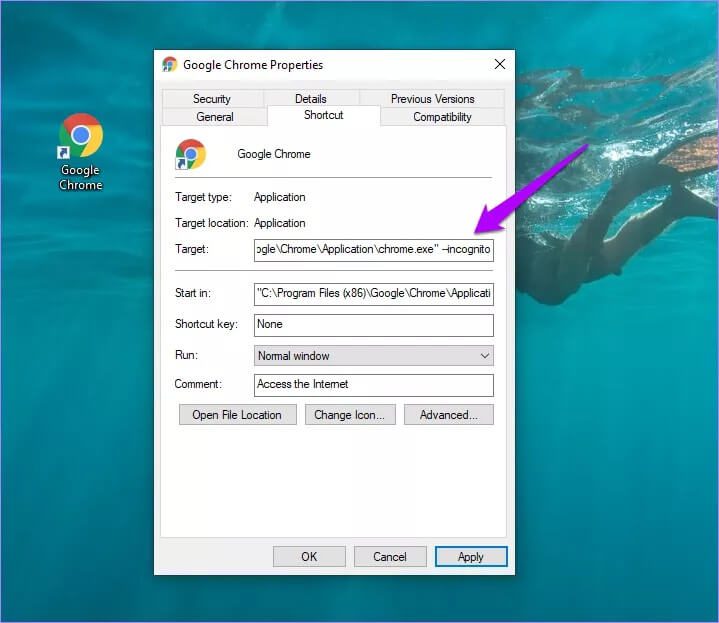Open the Previous Versions tab
The image size is (719, 623).
pyautogui.click(x=432, y=99)
